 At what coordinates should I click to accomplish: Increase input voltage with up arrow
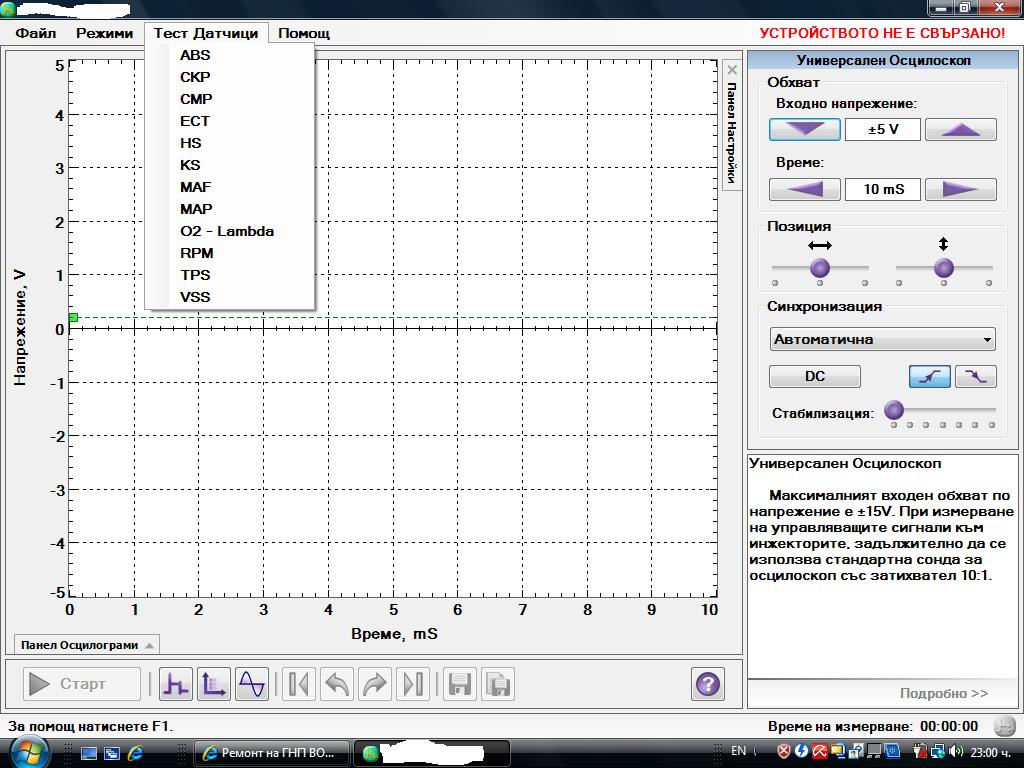coord(960,130)
